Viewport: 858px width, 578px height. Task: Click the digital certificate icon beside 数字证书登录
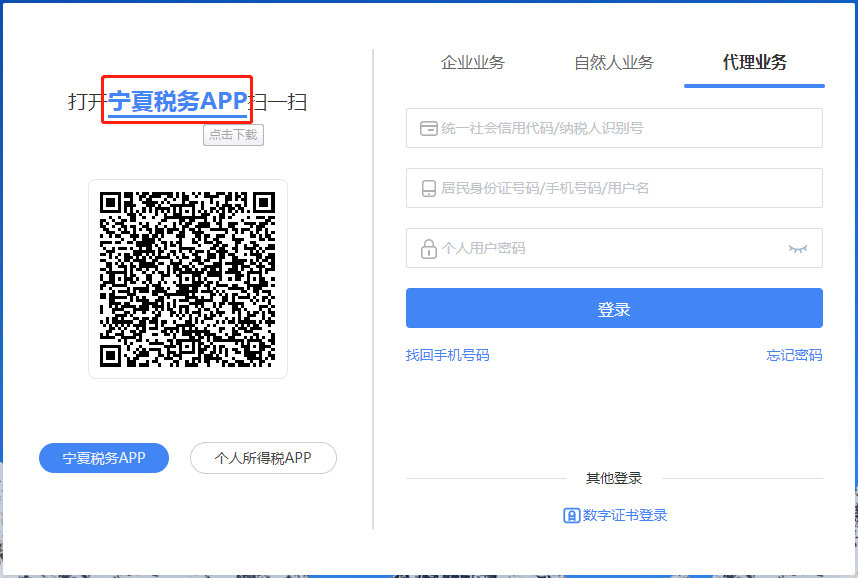(571, 516)
